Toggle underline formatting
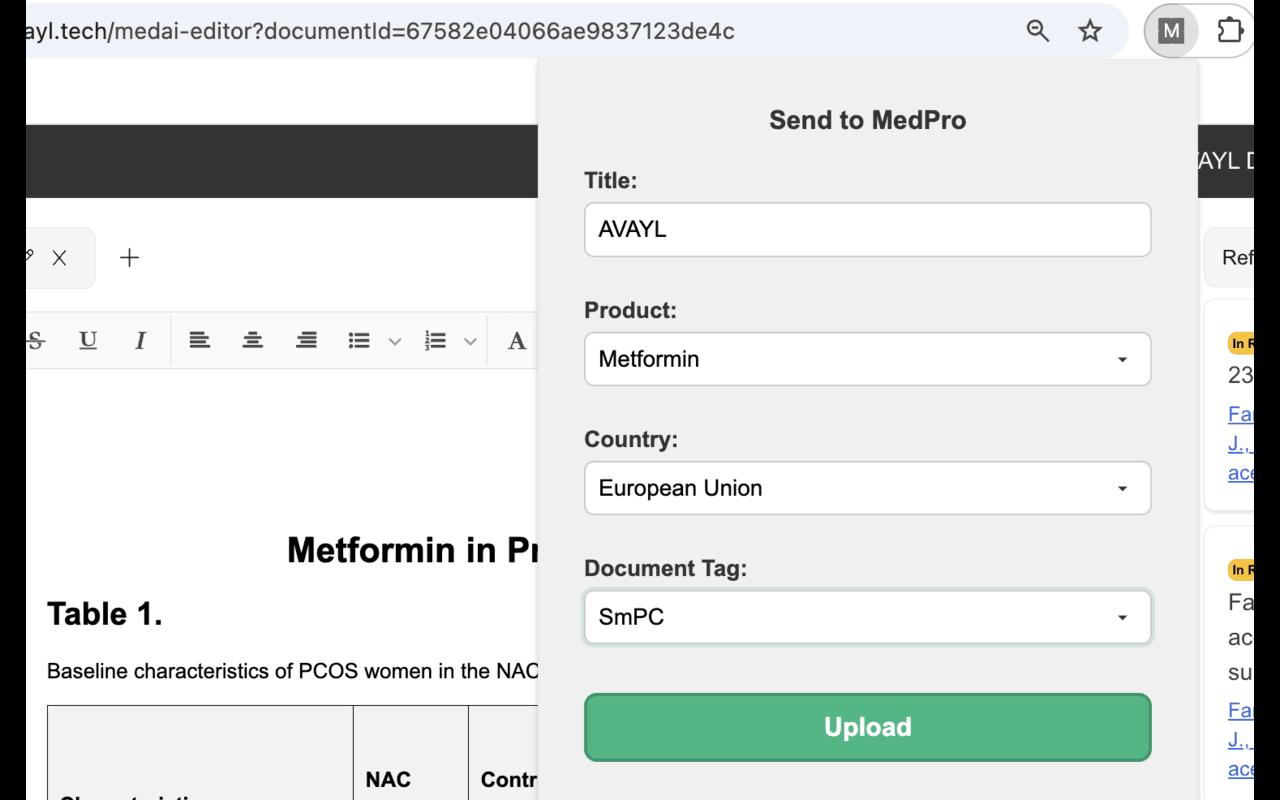The height and width of the screenshot is (800, 1280). tap(88, 341)
